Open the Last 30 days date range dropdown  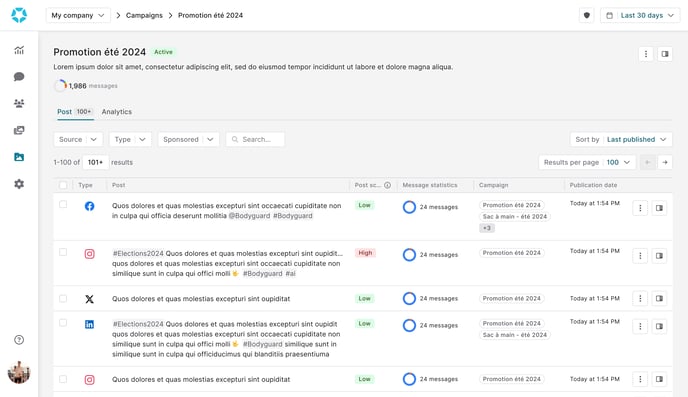point(640,15)
